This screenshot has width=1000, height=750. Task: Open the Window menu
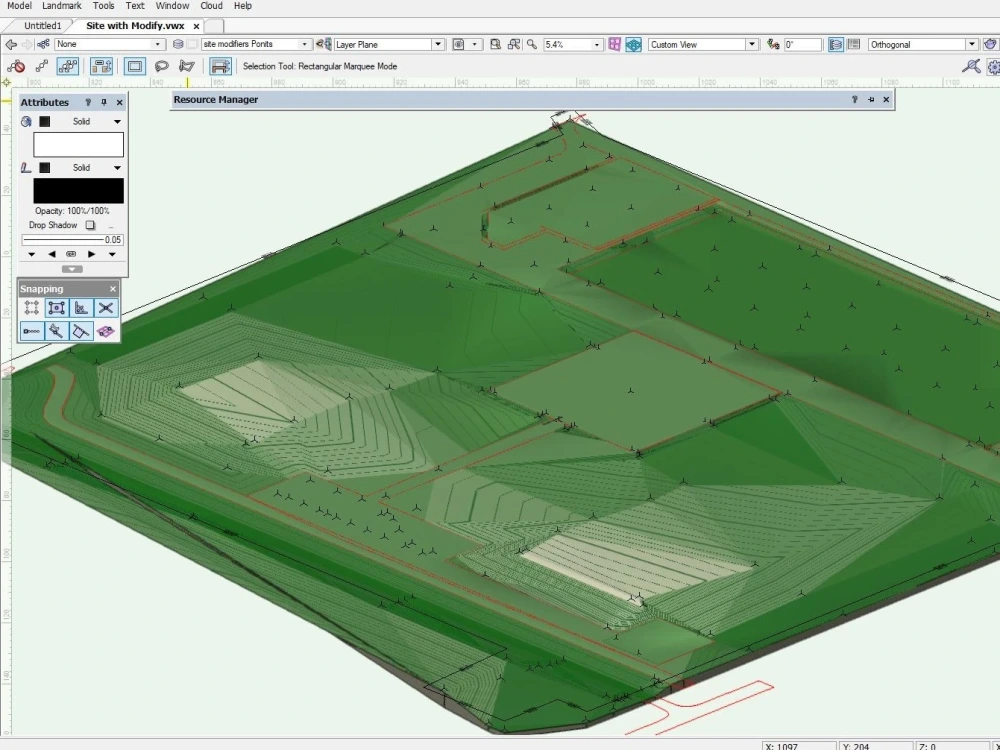(172, 6)
